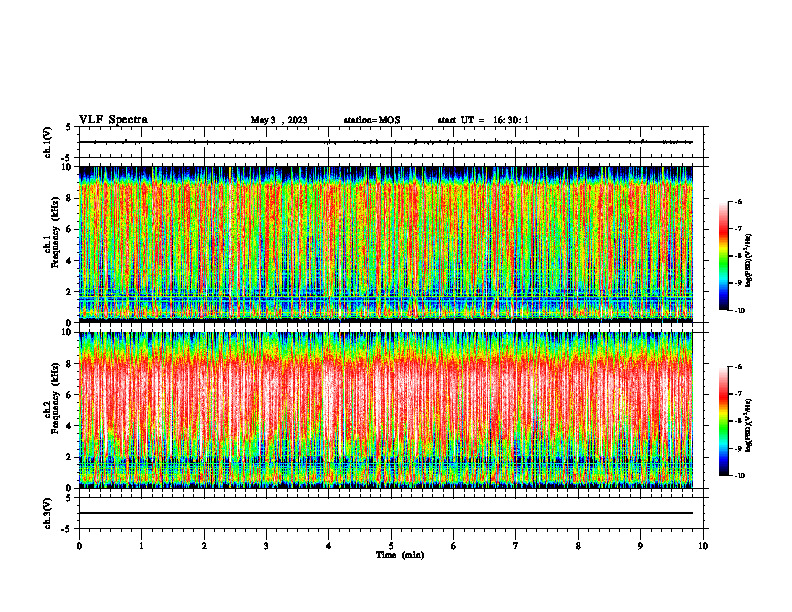Click the '6' kHz tick on ch.1 frequency axis
The height and width of the screenshot is (612, 792).
point(69,230)
